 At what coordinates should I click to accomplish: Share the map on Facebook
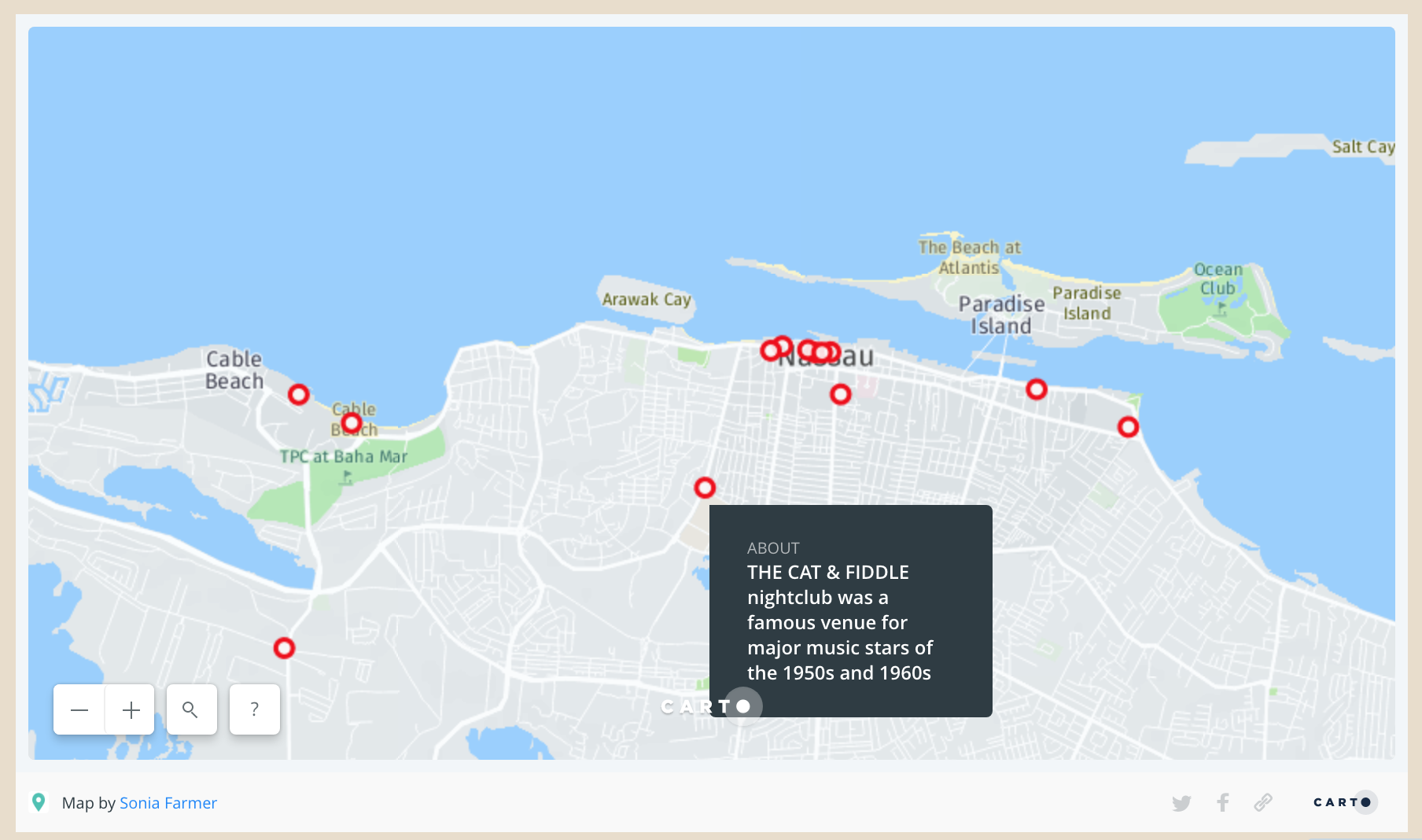pos(1222,803)
